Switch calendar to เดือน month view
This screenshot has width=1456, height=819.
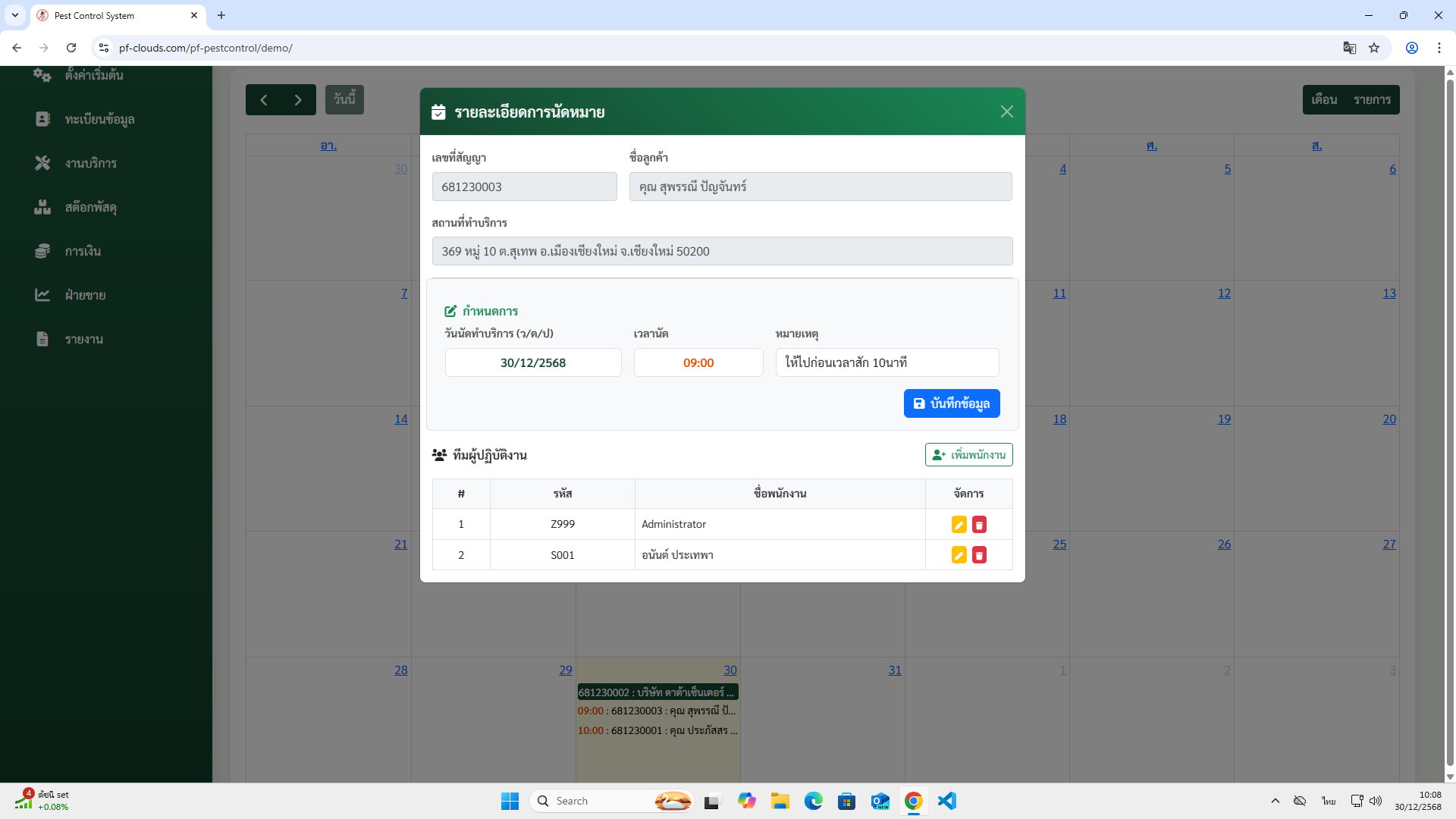tap(1324, 100)
